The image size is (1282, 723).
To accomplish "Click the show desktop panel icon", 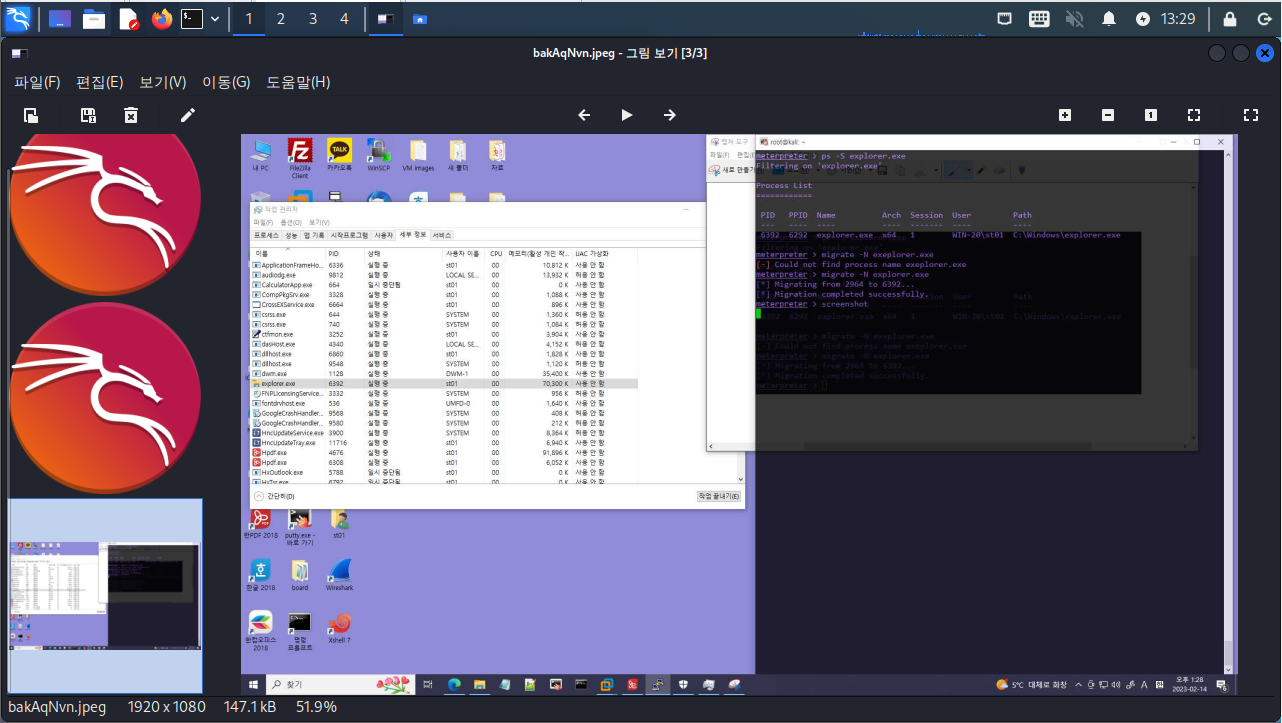I will [x=60, y=19].
